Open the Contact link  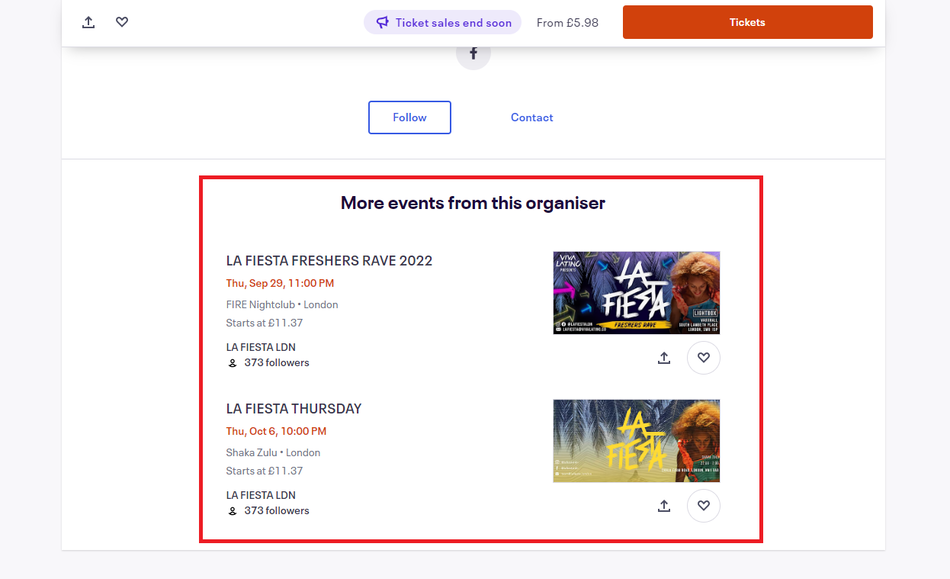pos(531,117)
